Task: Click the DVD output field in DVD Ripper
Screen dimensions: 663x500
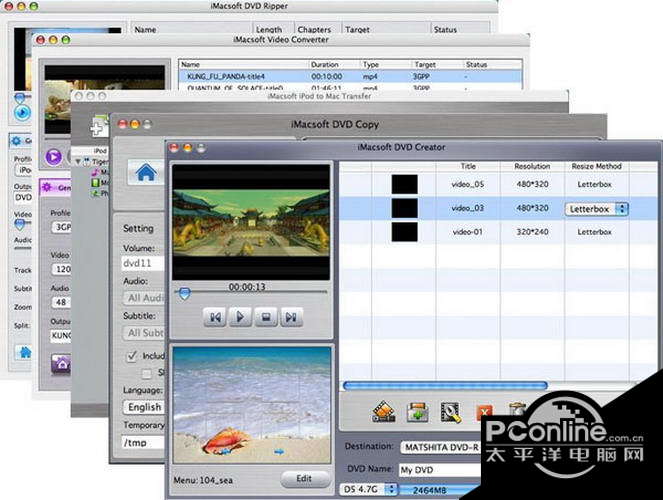Action: tap(23, 197)
